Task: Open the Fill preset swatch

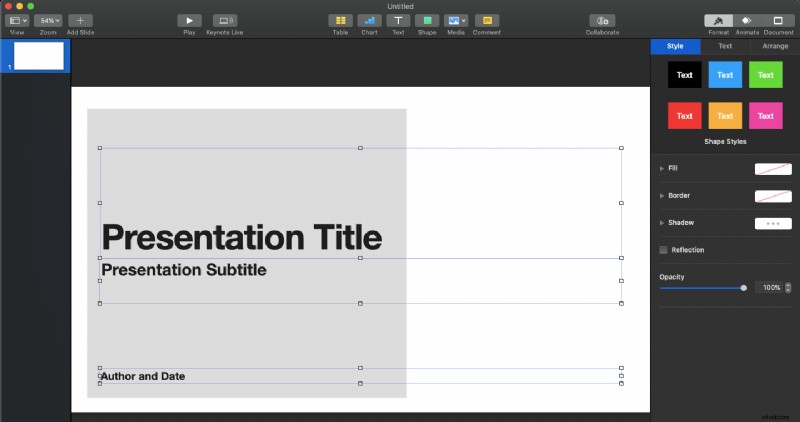Action: (x=773, y=169)
